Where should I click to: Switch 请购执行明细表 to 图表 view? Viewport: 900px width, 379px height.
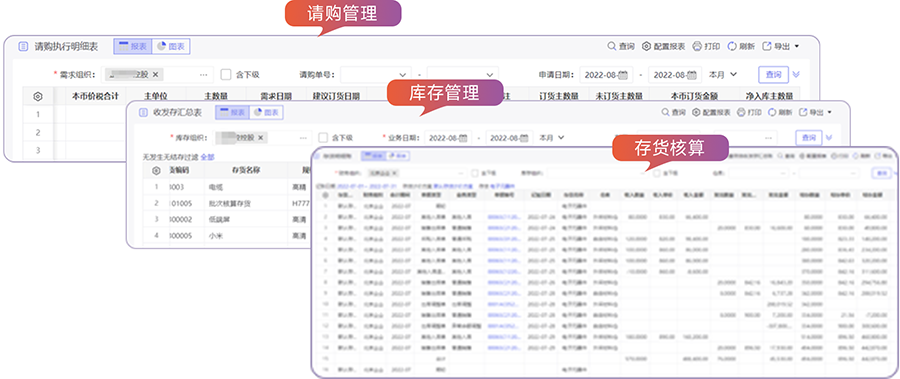click(x=171, y=47)
